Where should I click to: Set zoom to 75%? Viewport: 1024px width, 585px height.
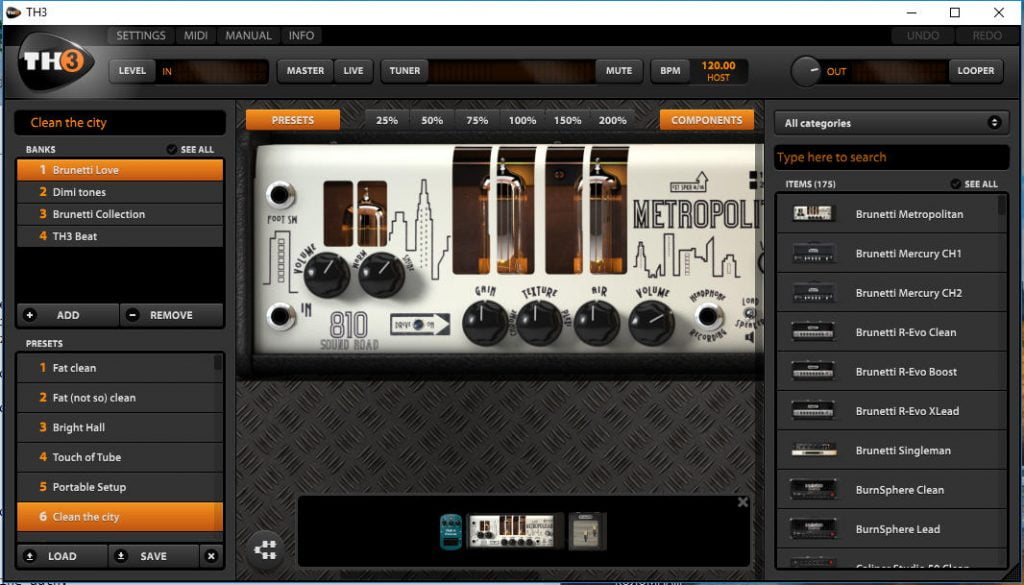pyautogui.click(x=477, y=120)
